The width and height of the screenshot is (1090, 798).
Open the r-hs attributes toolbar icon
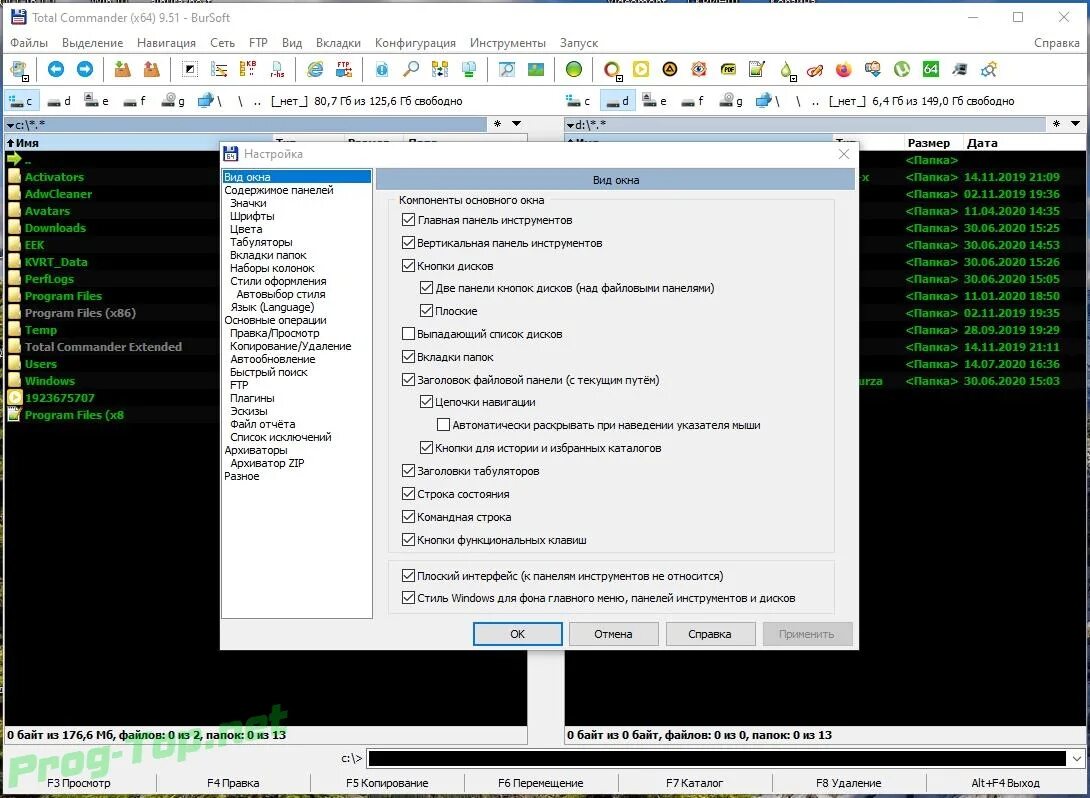[277, 69]
